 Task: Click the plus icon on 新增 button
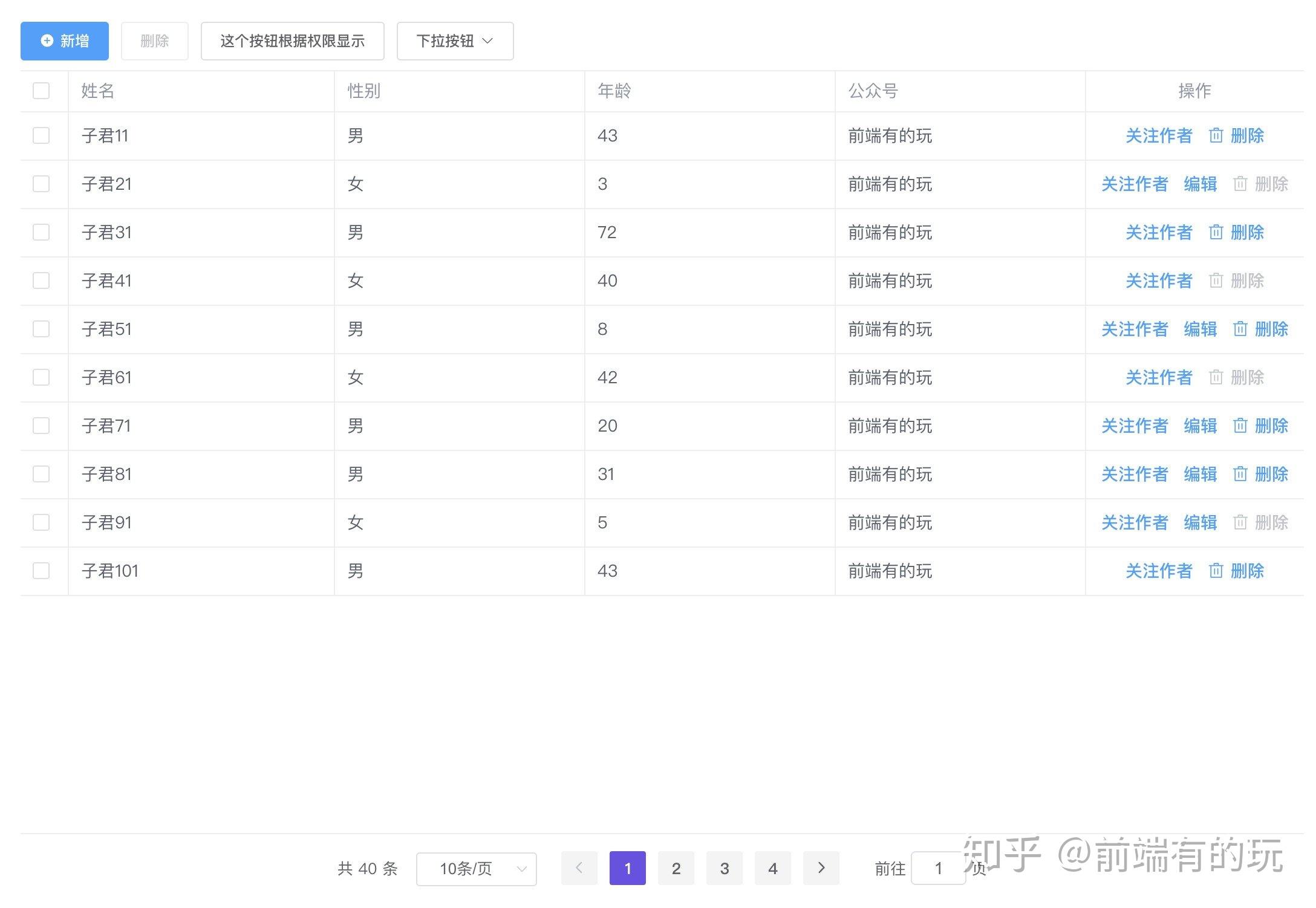[x=47, y=41]
